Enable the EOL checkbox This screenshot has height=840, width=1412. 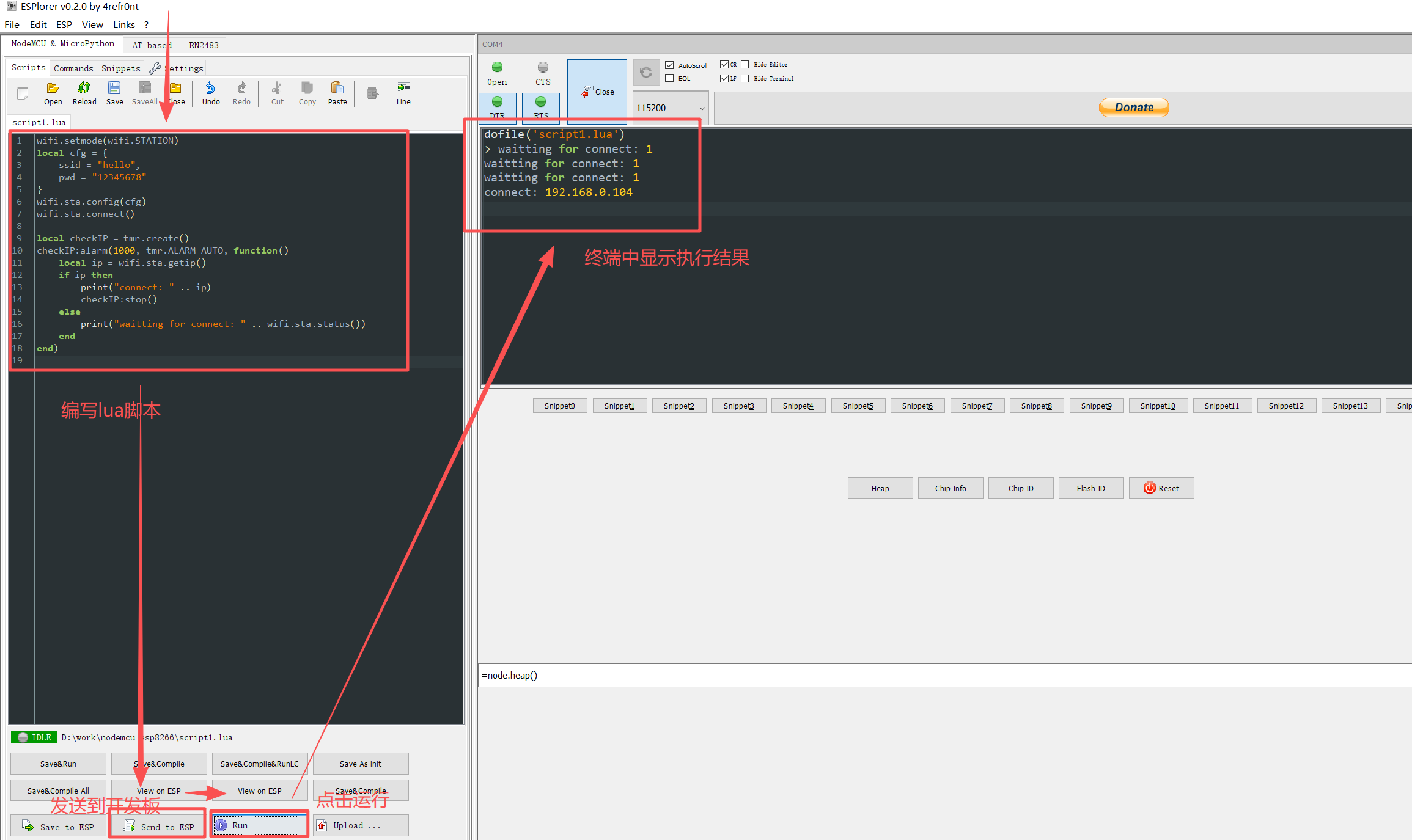tap(670, 78)
